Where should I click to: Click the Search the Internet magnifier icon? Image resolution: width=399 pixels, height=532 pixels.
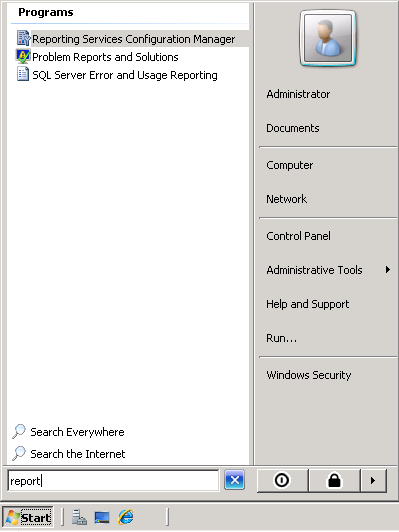(19, 453)
